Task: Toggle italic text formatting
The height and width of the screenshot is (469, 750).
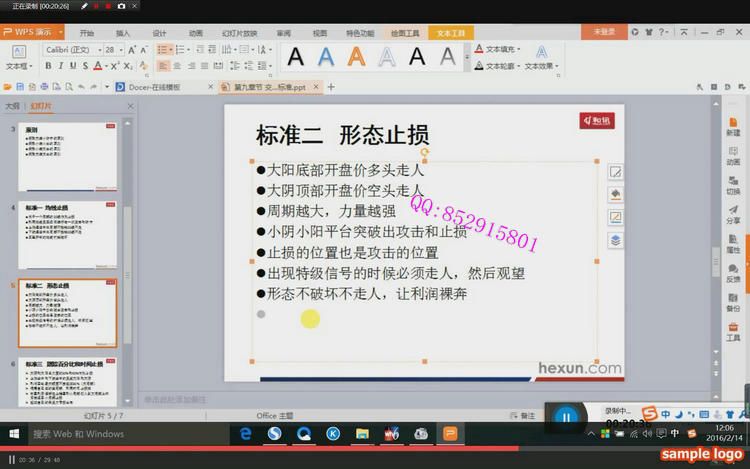Action: [60, 66]
